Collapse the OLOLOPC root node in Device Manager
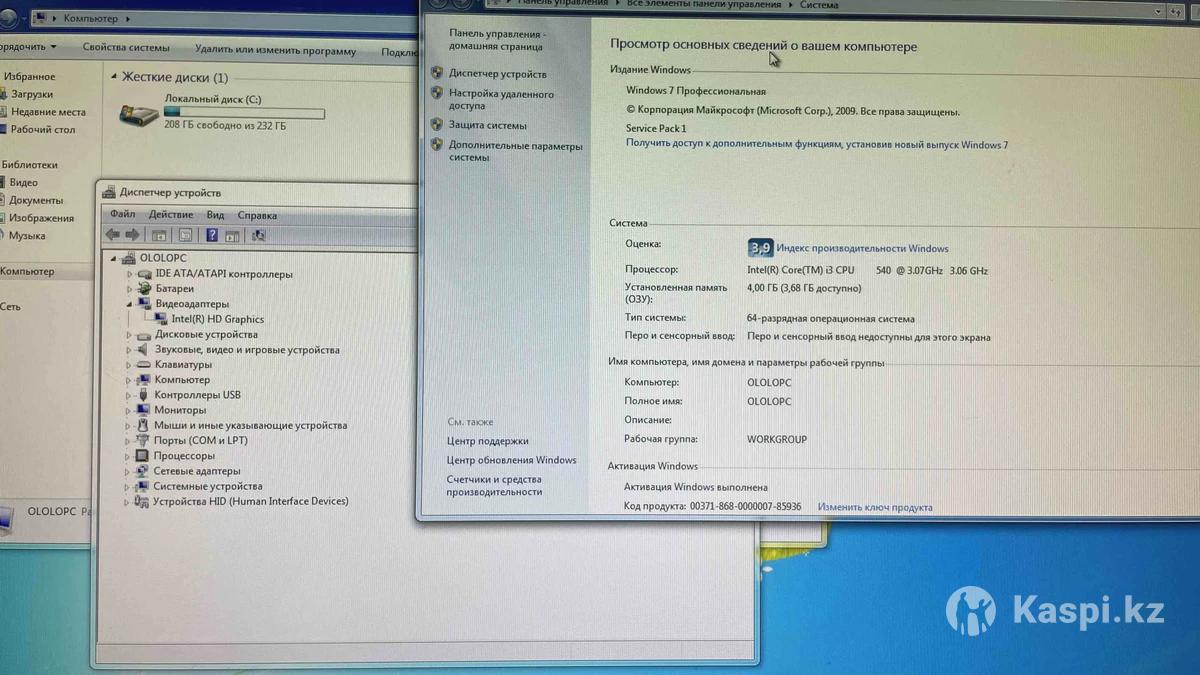1200x675 pixels. pyautogui.click(x=114, y=258)
